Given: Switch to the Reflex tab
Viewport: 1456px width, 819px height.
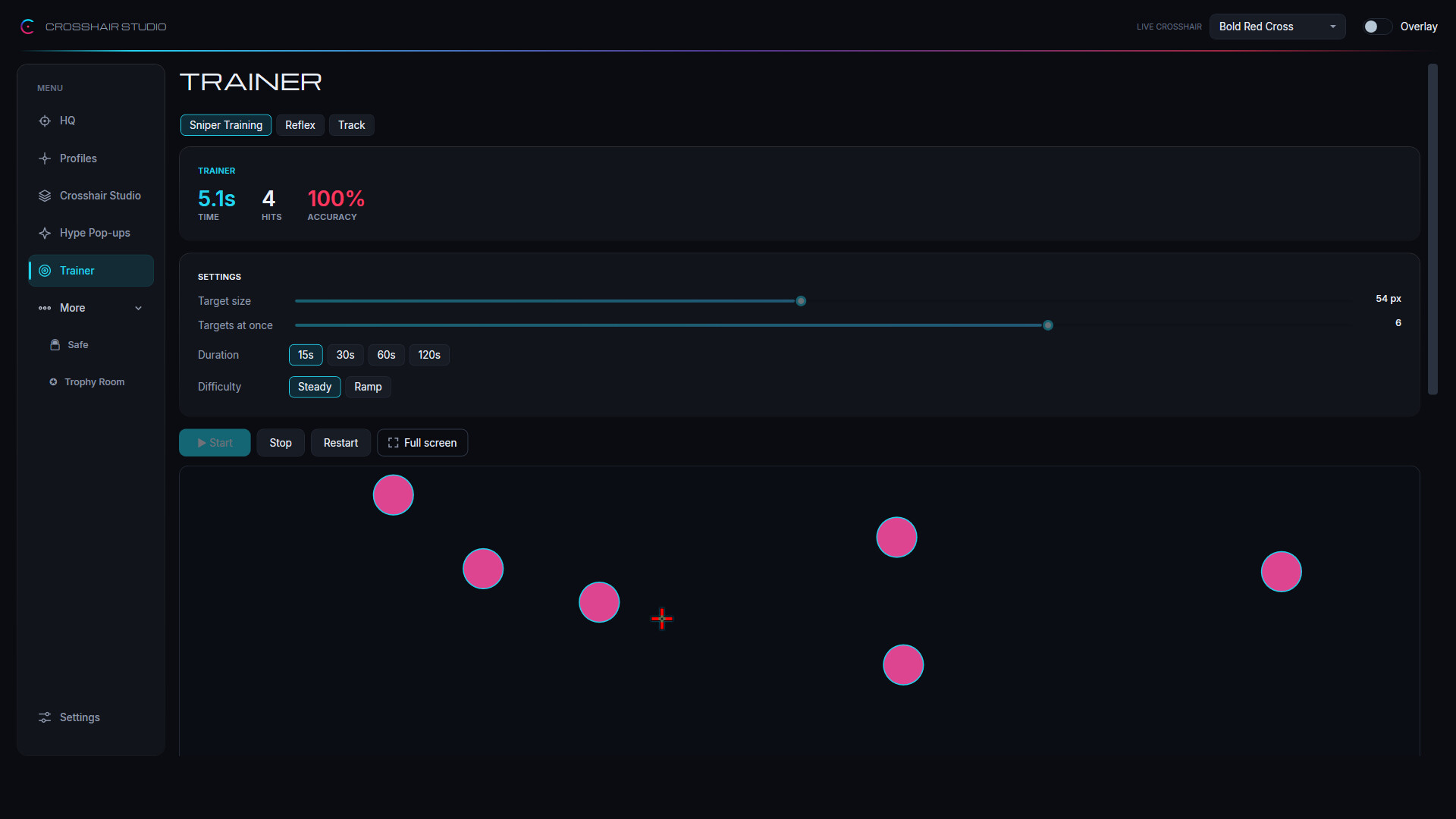Looking at the screenshot, I should tap(300, 125).
